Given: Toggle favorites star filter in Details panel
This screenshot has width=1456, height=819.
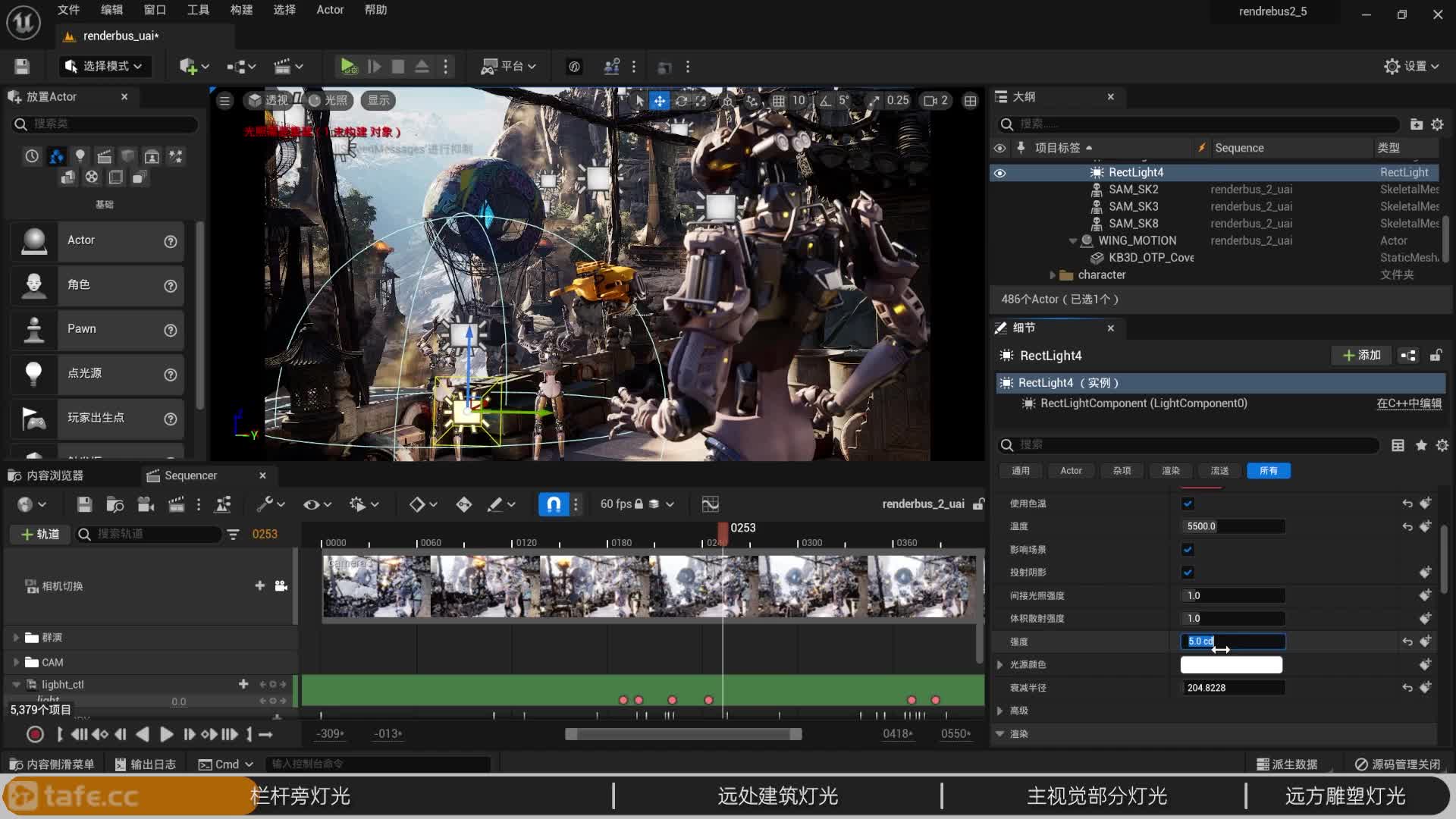Looking at the screenshot, I should pos(1421,445).
